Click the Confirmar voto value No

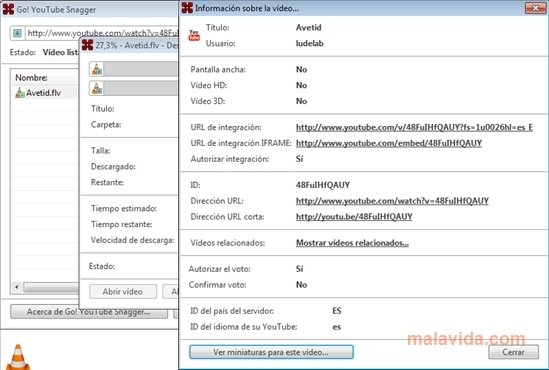click(301, 285)
